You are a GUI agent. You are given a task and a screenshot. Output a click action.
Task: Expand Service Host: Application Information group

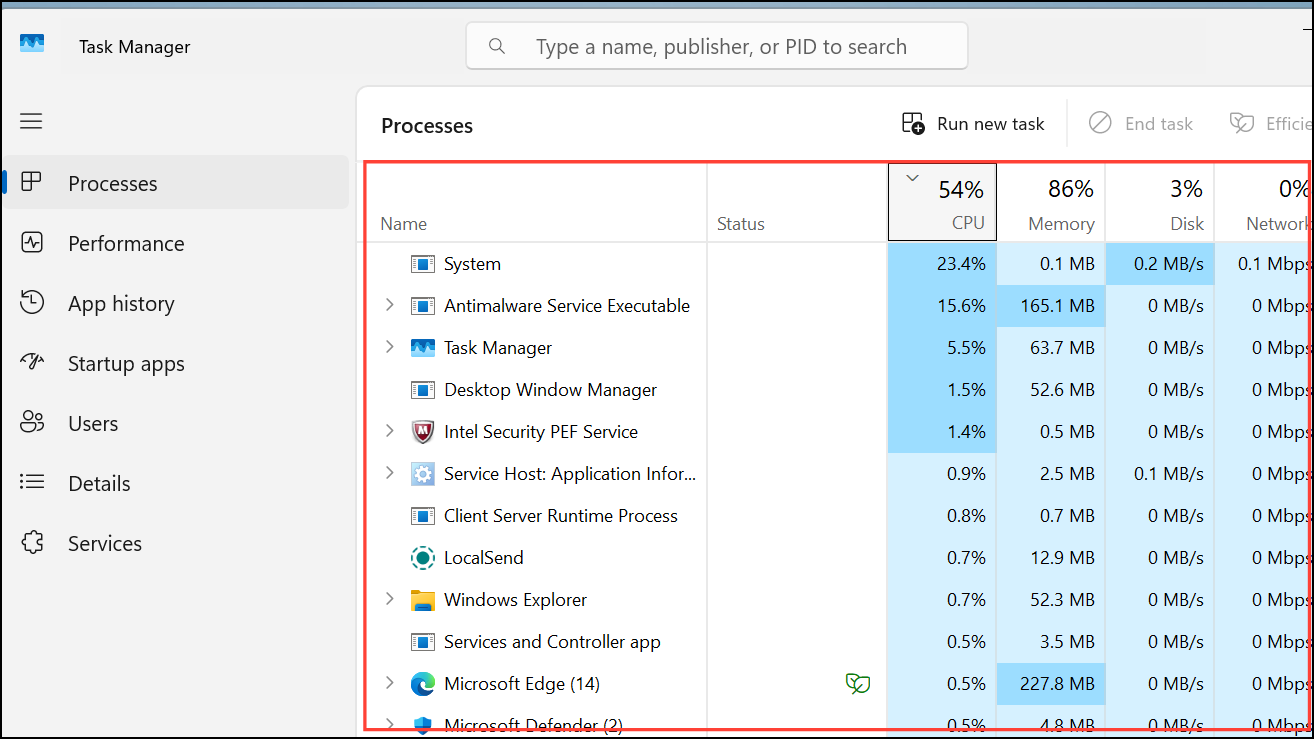[x=390, y=473]
